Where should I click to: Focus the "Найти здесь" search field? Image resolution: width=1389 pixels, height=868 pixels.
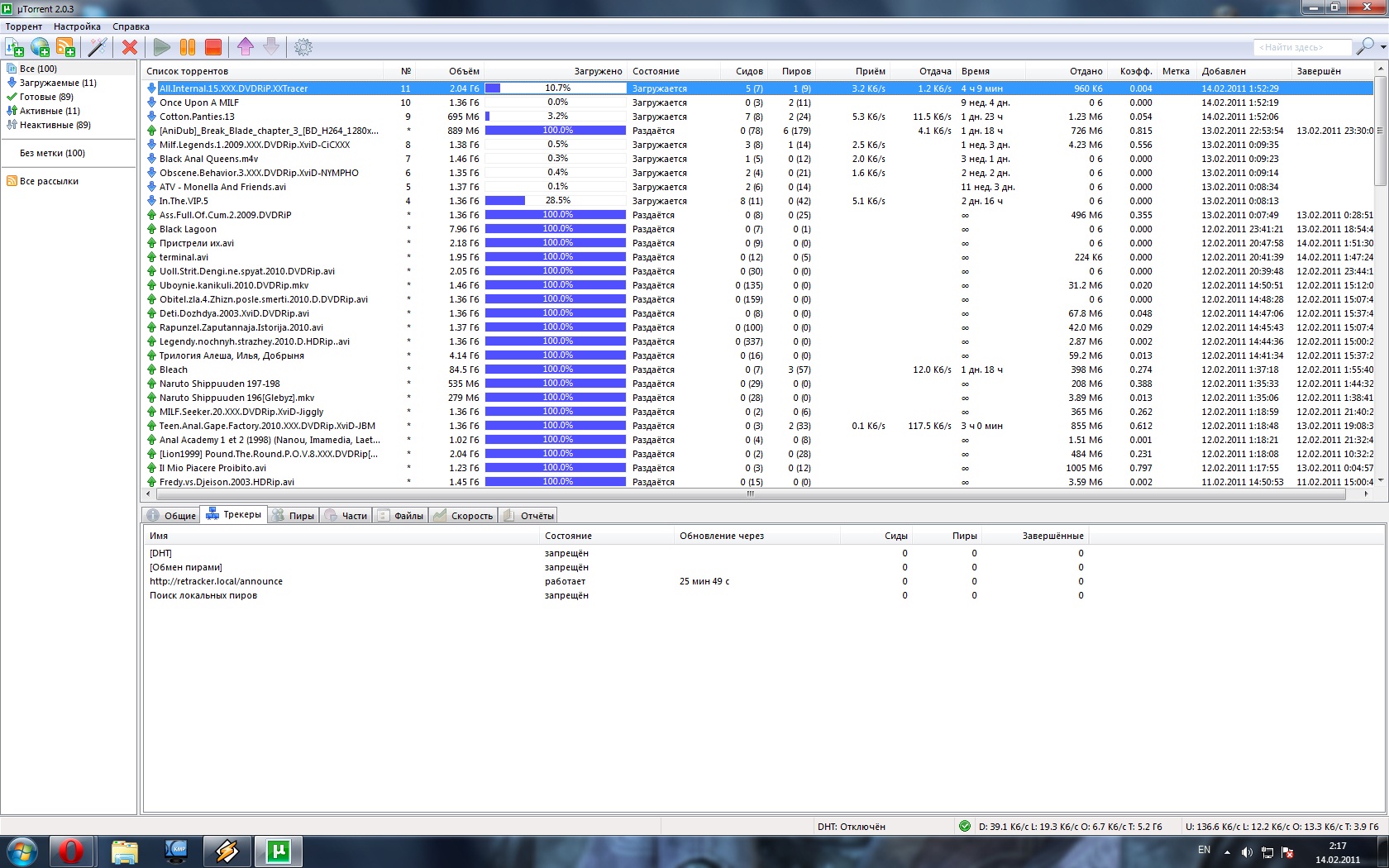(1302, 47)
